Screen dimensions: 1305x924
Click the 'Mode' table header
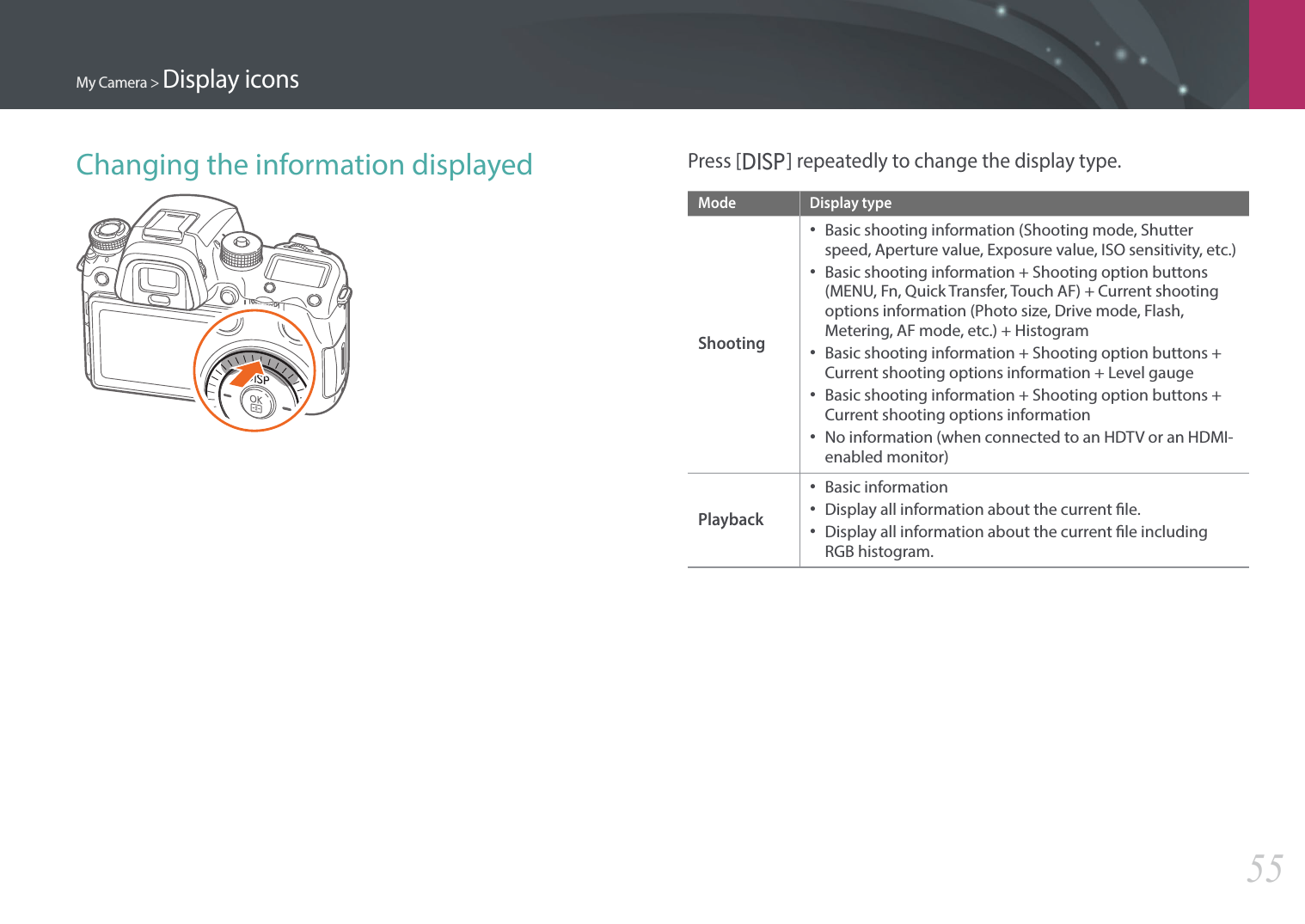point(716,203)
